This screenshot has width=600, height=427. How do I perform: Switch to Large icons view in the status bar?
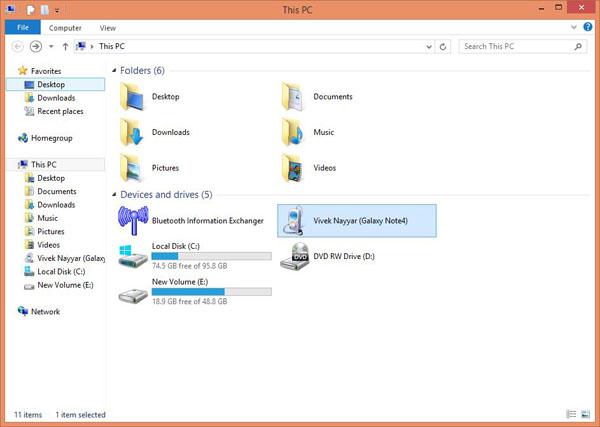tap(584, 414)
